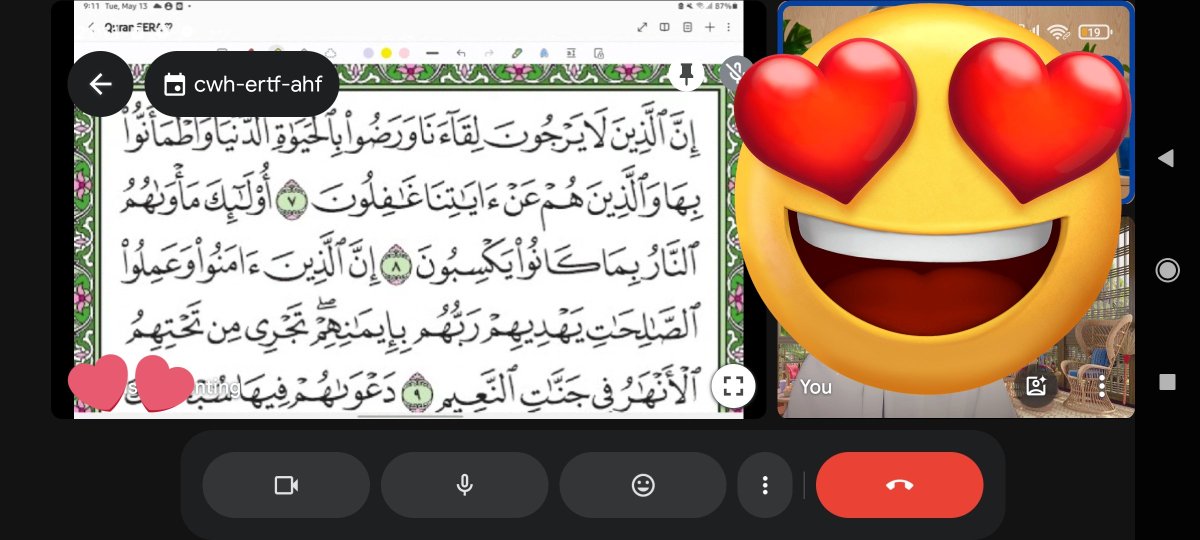Tap the presenter's muted microphone indicator
Screen dimensions: 1200x540
point(735,73)
